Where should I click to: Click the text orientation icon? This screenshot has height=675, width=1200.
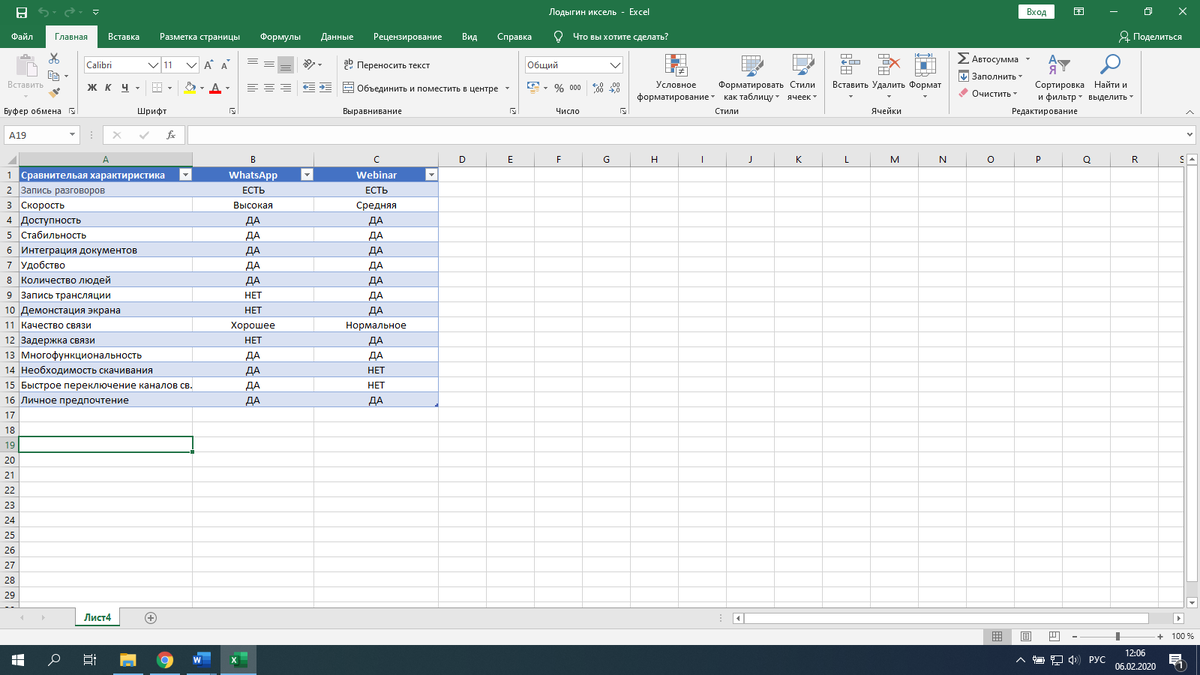coord(309,64)
